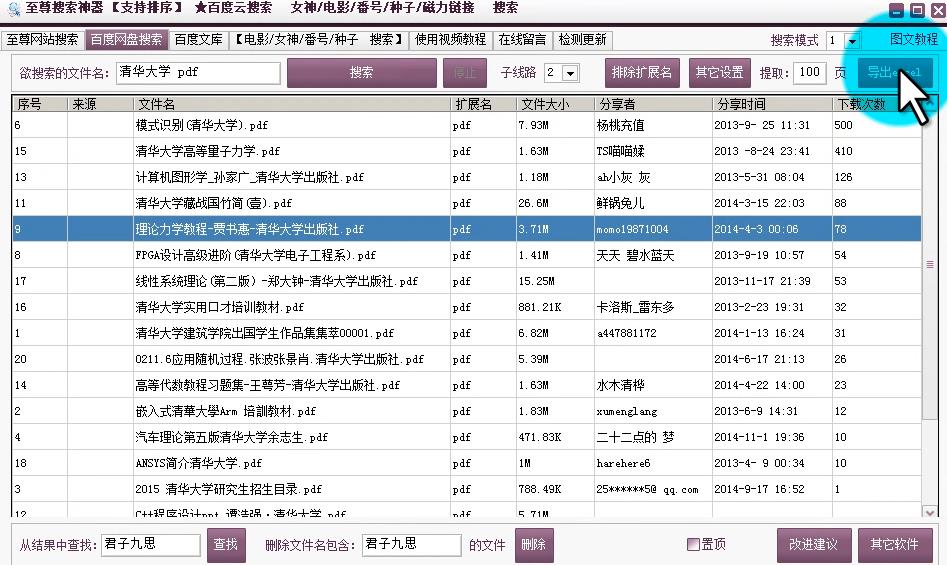Toggle the 置顶 checkbox
The width and height of the screenshot is (947, 565).
point(693,544)
